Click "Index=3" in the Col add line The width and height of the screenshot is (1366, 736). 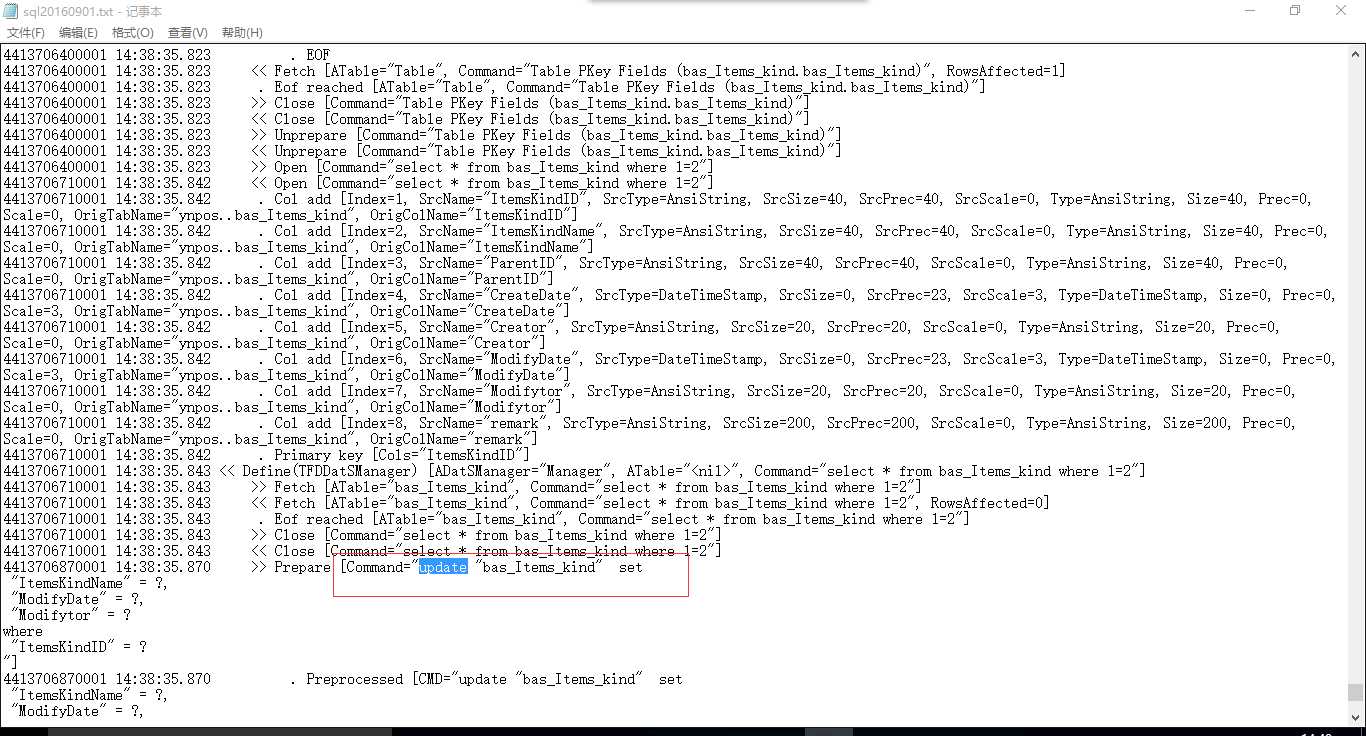(x=378, y=263)
